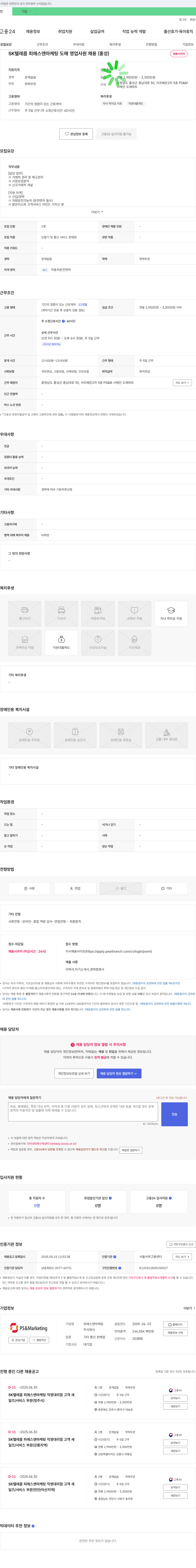Open the 천안/아산지역 job posting title

[41, 1487]
